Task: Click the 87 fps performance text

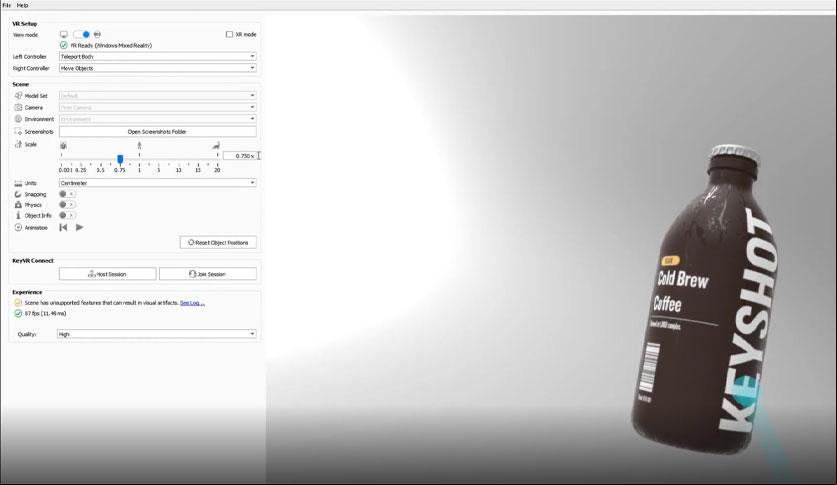Action: pos(45,313)
